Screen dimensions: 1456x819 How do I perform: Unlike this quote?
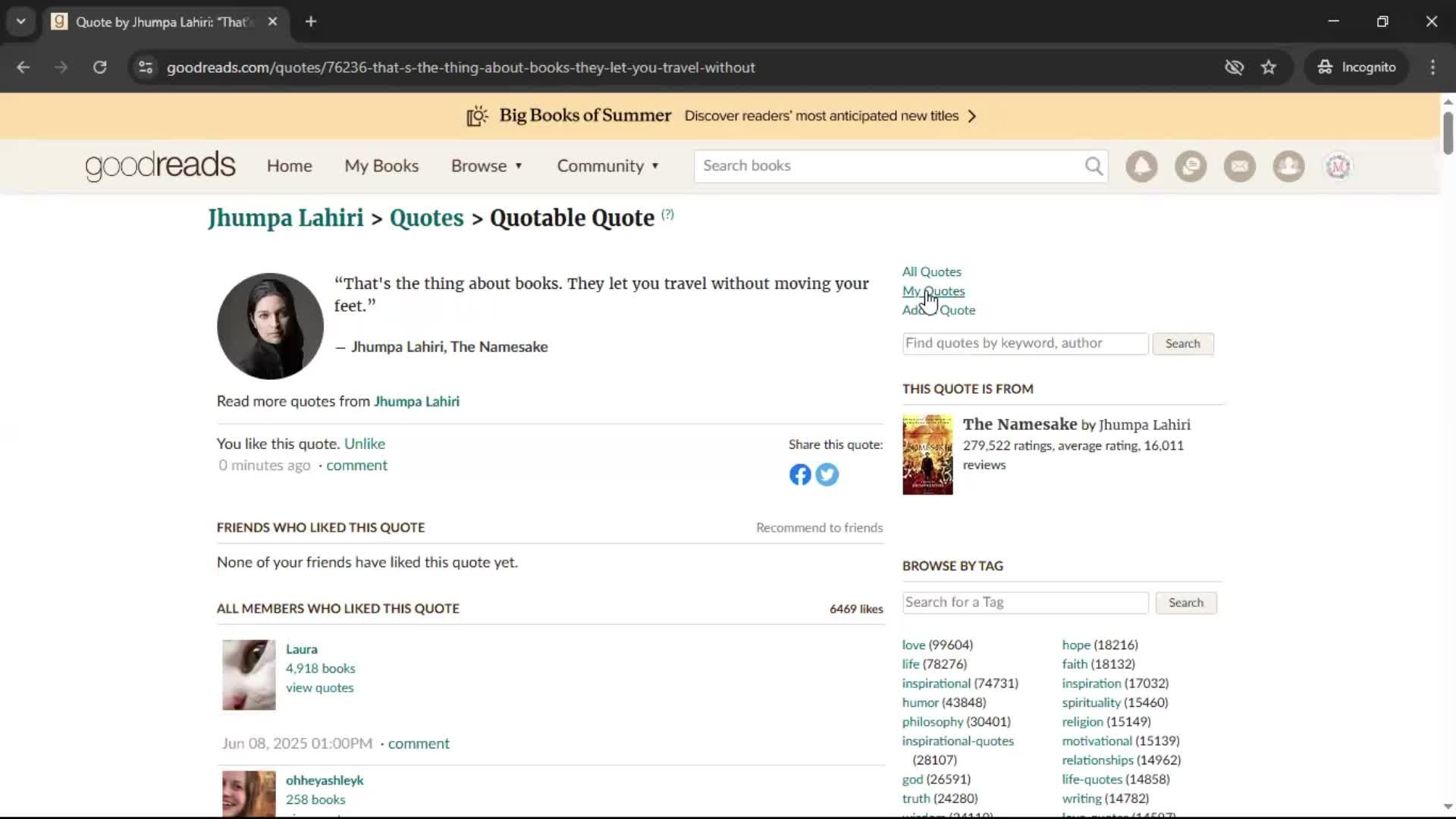coord(365,444)
